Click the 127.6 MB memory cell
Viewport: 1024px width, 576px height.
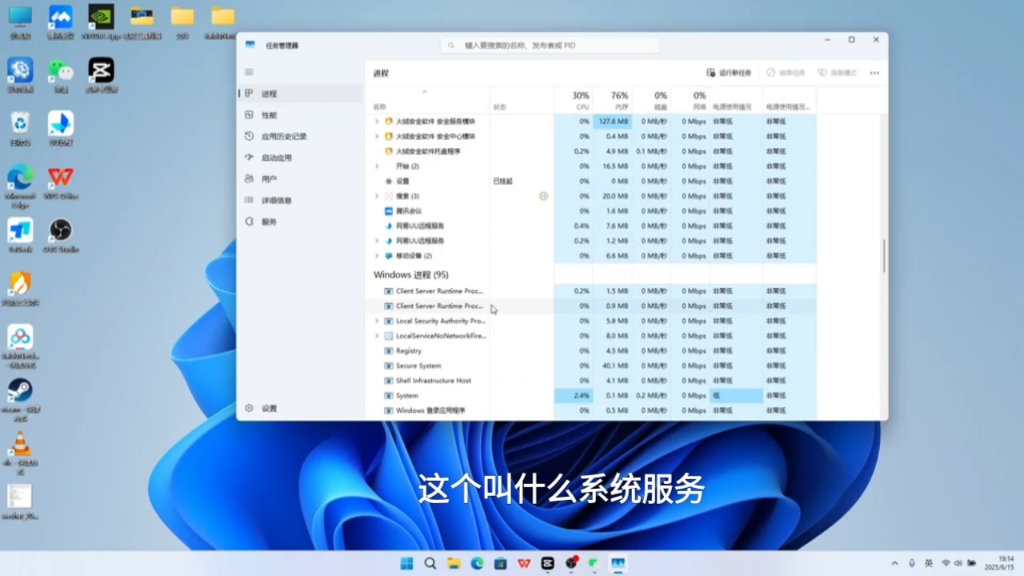point(612,121)
